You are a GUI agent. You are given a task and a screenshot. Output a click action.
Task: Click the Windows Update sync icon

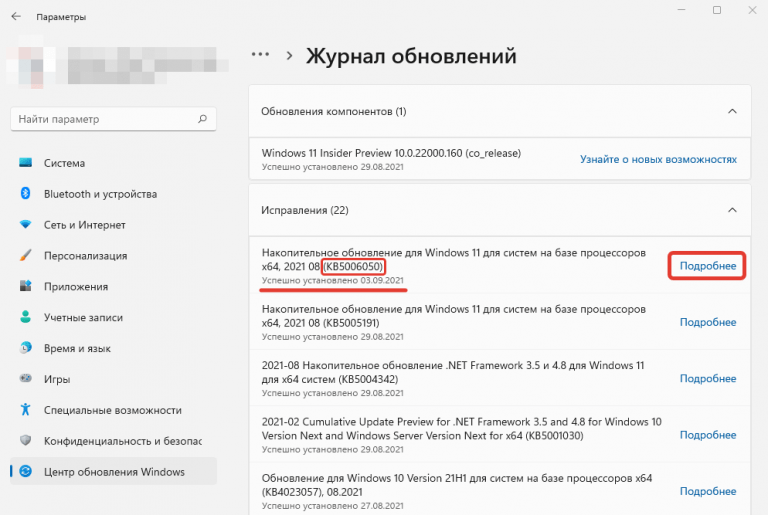click(x=25, y=471)
